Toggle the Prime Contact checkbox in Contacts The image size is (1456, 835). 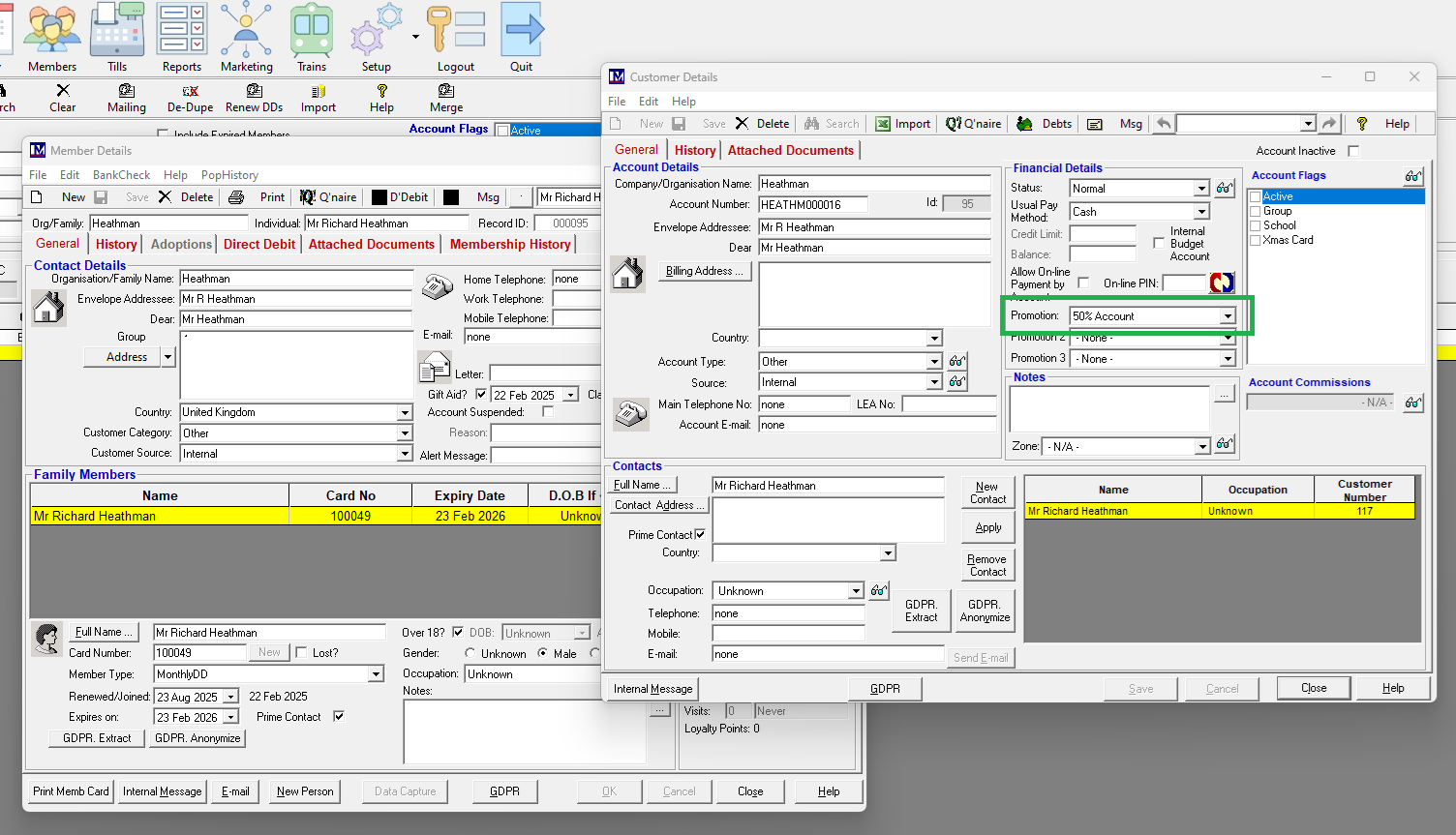[x=700, y=535]
